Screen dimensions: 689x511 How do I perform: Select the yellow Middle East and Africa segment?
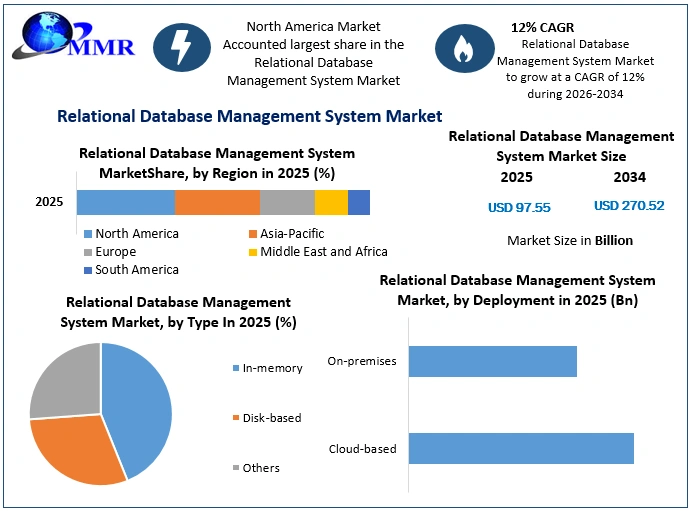point(331,203)
